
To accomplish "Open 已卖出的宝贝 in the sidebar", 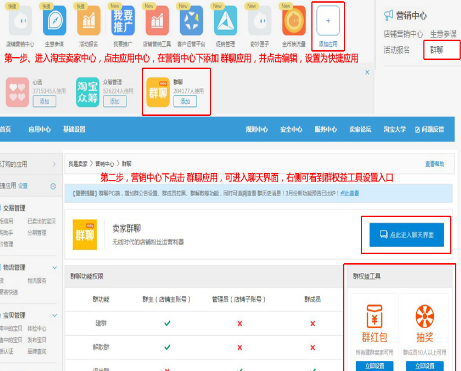I will 42,221.
